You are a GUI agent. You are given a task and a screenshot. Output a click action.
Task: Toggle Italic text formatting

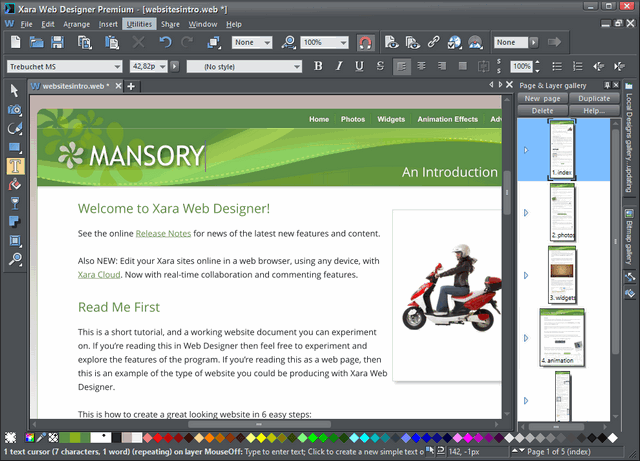[339, 66]
